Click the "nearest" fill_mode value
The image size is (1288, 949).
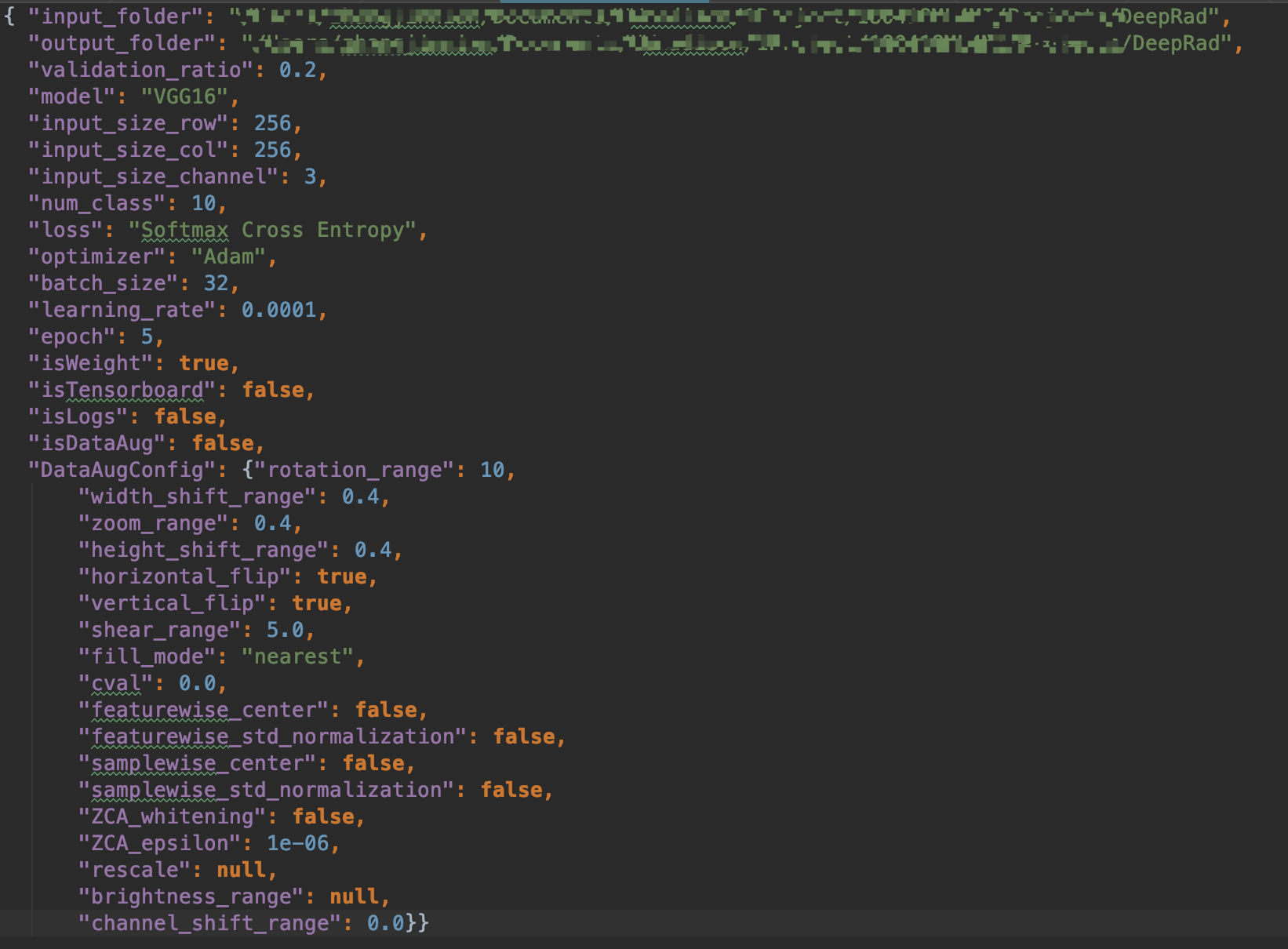297,656
